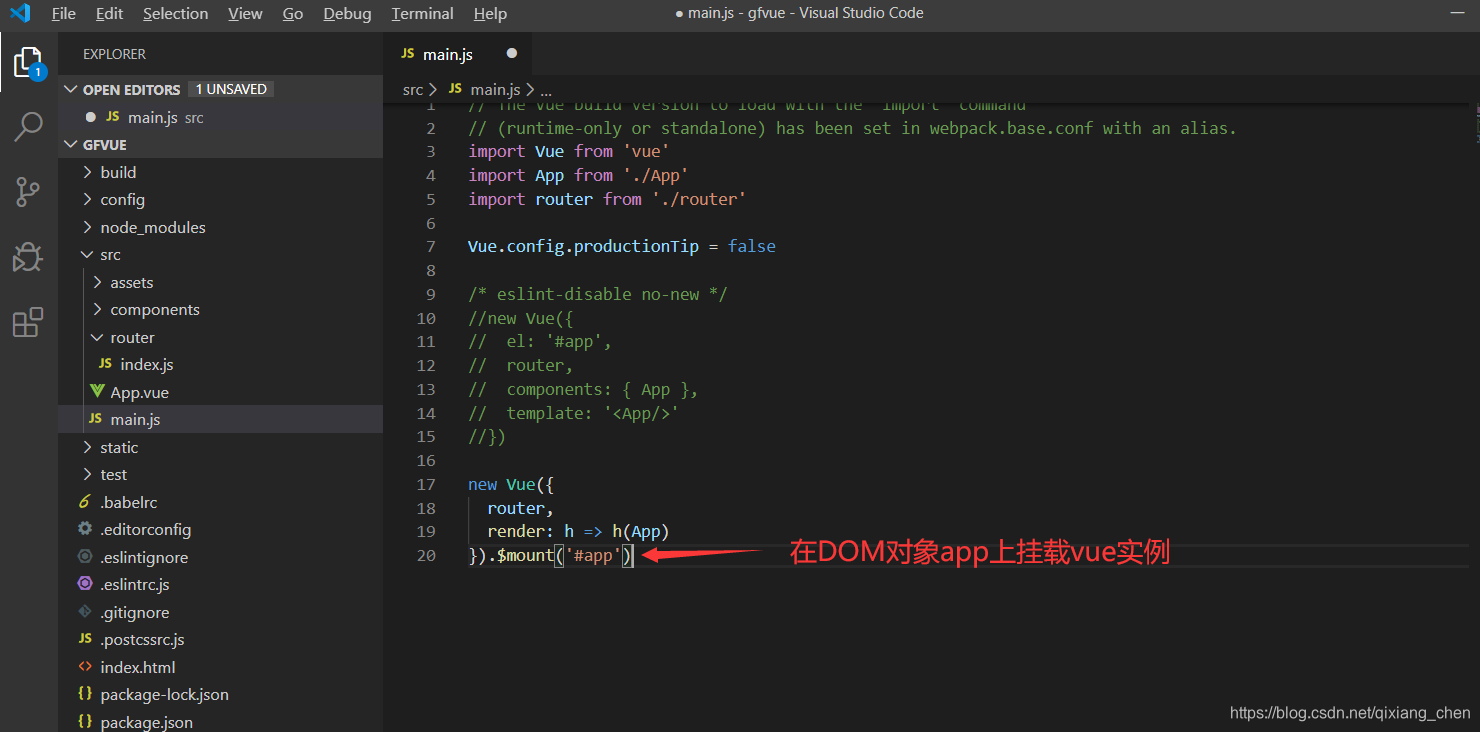The image size is (1480, 732).
Task: Click on the '#app' string in line 20
Action: (593, 555)
